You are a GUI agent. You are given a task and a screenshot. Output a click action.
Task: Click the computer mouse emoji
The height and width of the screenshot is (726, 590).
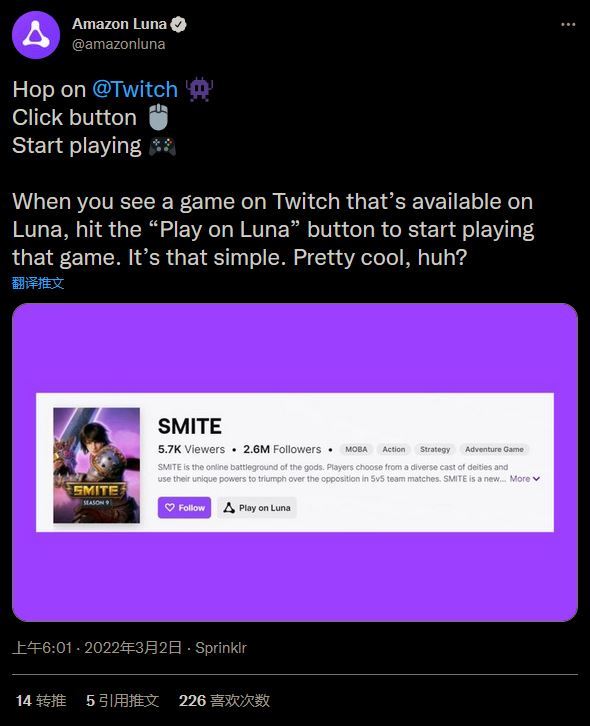(159, 117)
